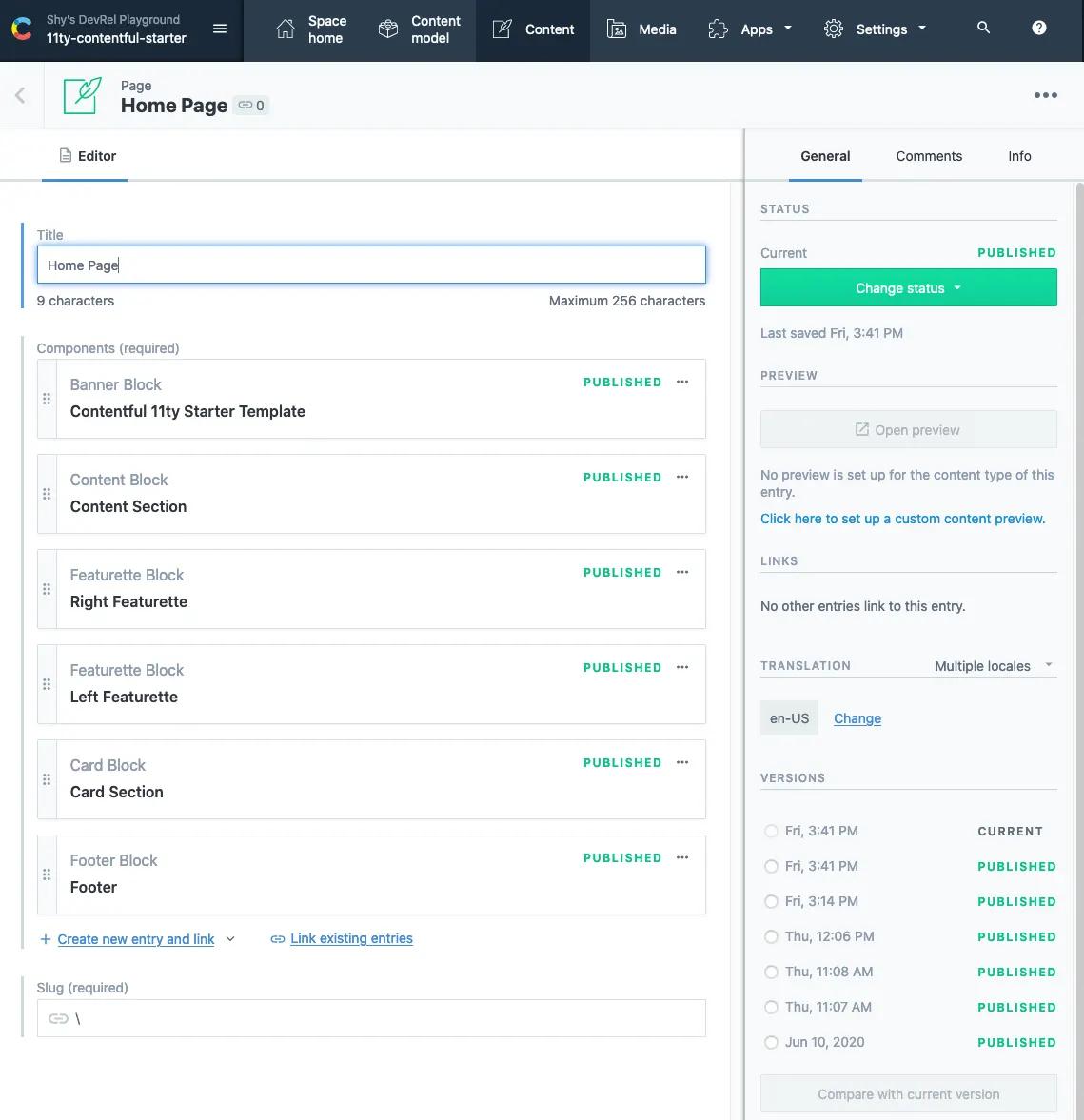Open Right Featurette actions menu
This screenshot has height=1120, width=1084.
[682, 572]
